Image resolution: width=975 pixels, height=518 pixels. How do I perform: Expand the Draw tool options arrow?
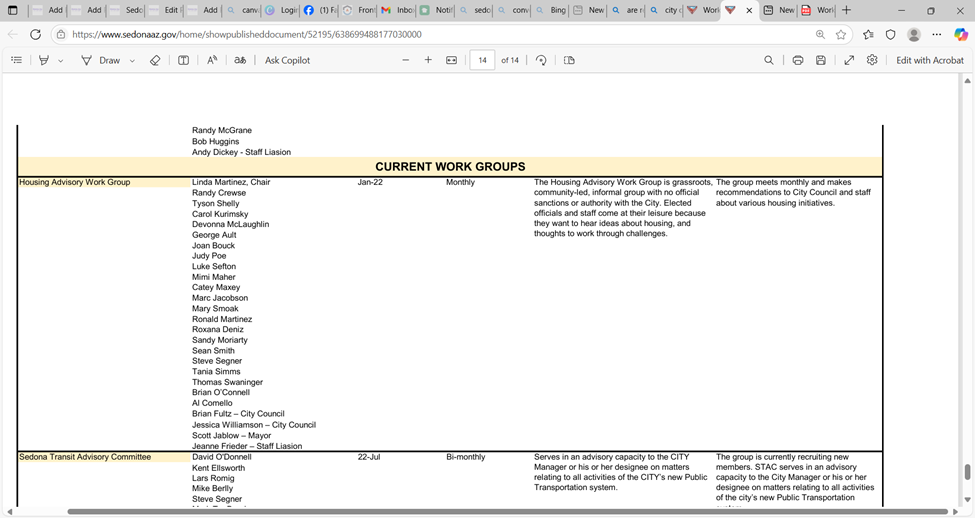click(x=132, y=61)
